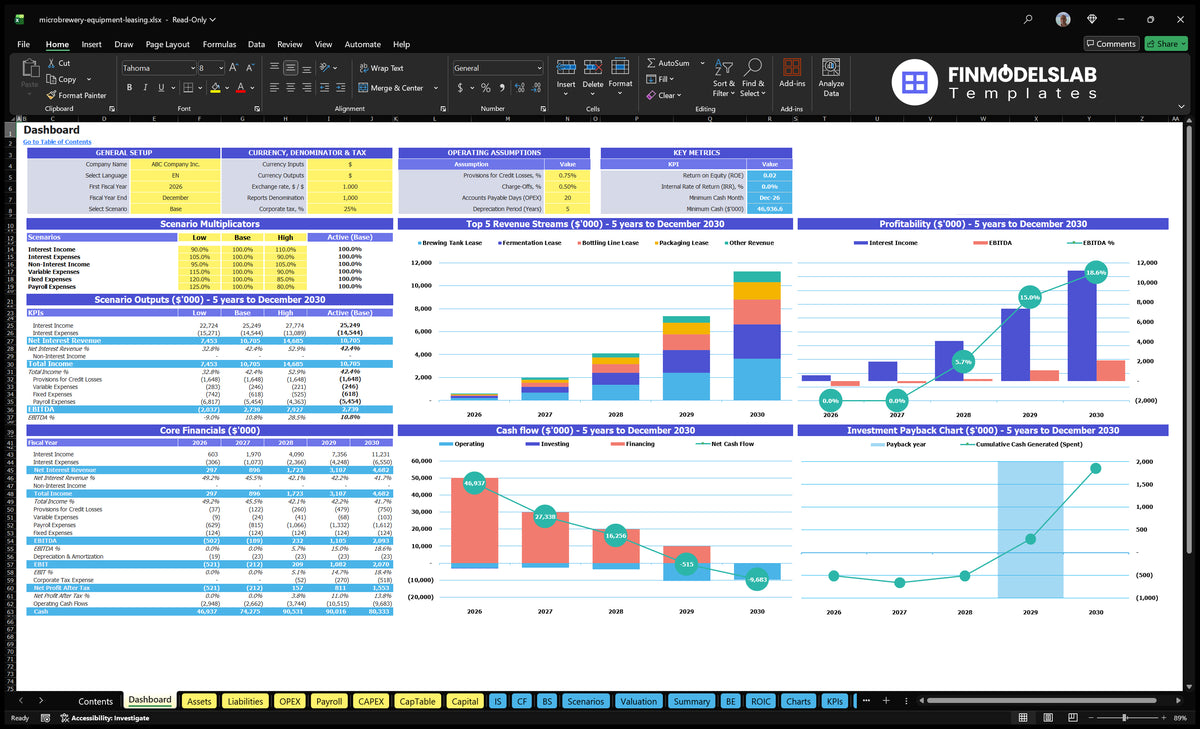Open the Comments pane

pos(1111,44)
